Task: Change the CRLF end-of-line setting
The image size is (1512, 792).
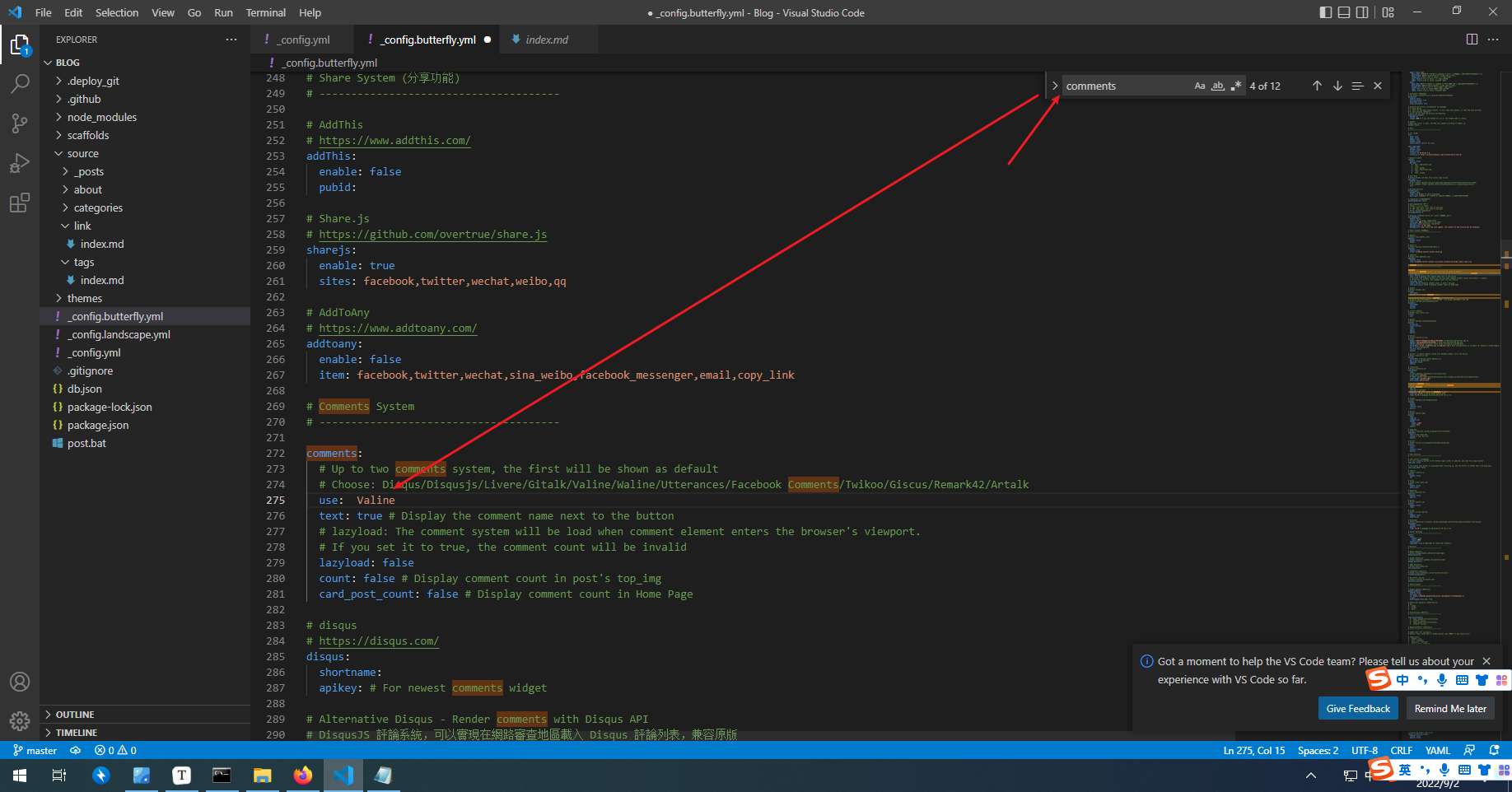Action: (x=1402, y=750)
